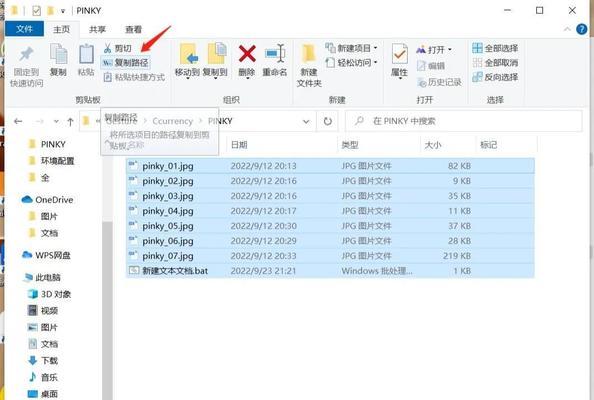
Task: Collapse the ribbon with the chevron
Action: (x=567, y=29)
